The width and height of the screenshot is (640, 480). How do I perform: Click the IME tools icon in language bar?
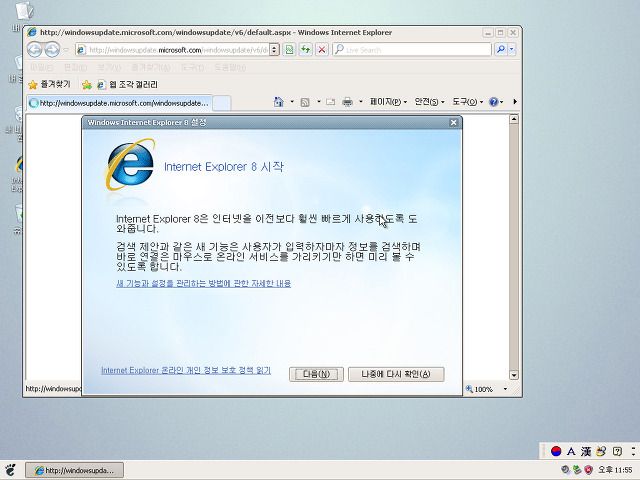(x=601, y=451)
